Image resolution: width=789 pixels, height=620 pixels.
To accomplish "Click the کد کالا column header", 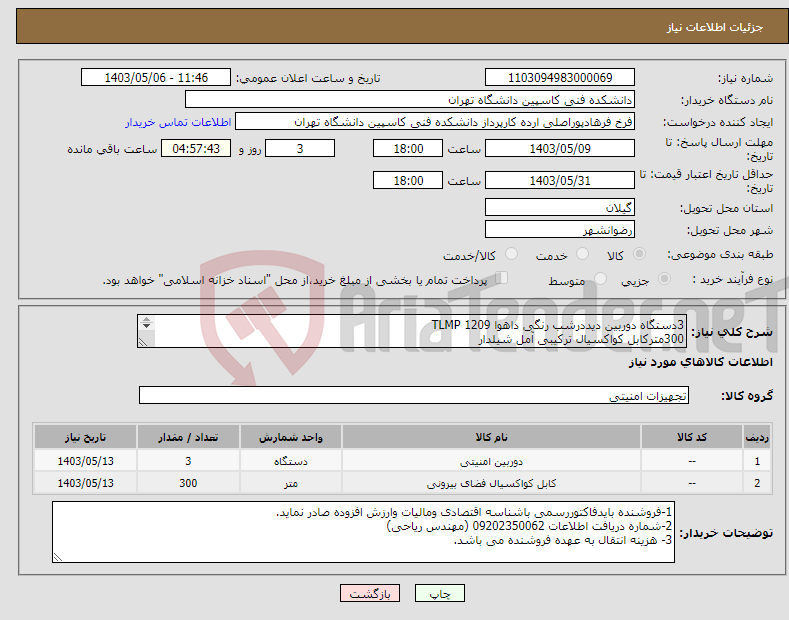I will [692, 437].
